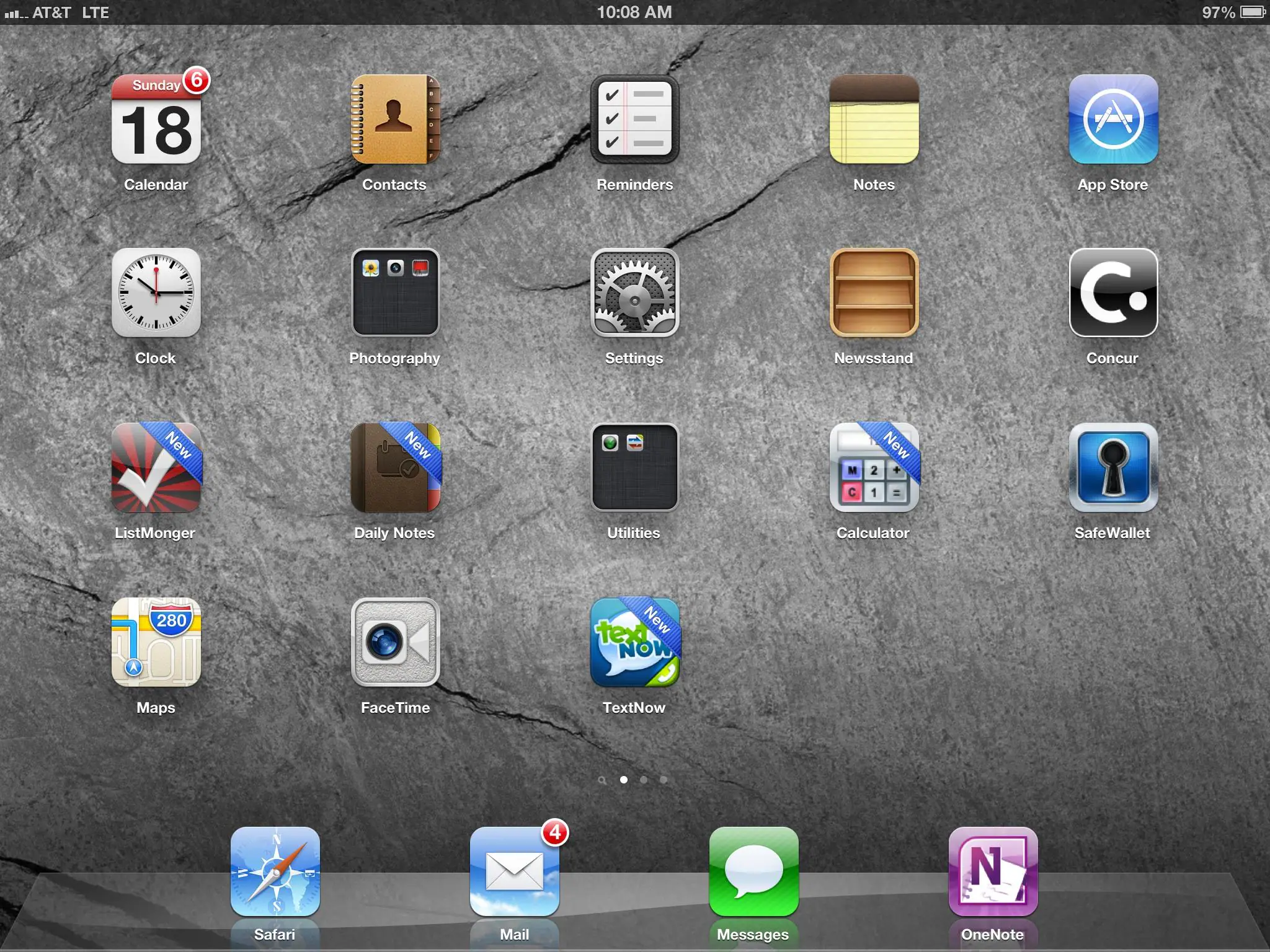The height and width of the screenshot is (952, 1270).
Task: Tap the Spotlight search page indicator
Action: 602,780
